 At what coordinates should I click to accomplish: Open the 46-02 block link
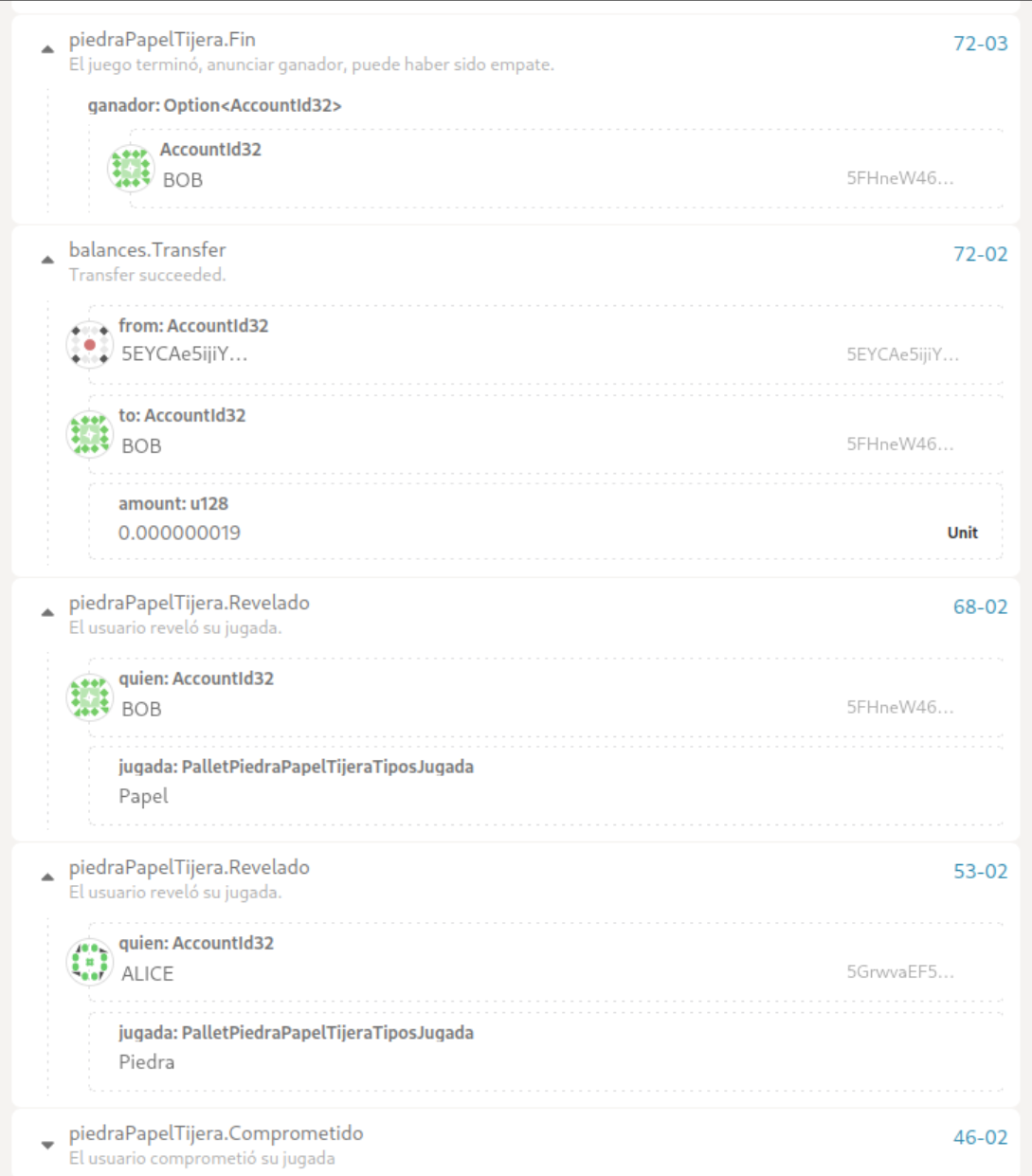click(x=980, y=1137)
